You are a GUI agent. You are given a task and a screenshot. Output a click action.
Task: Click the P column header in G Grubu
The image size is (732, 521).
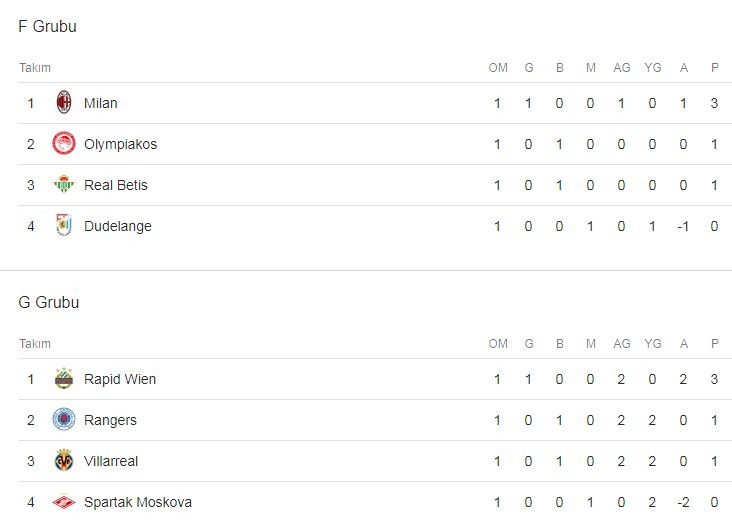[715, 344]
